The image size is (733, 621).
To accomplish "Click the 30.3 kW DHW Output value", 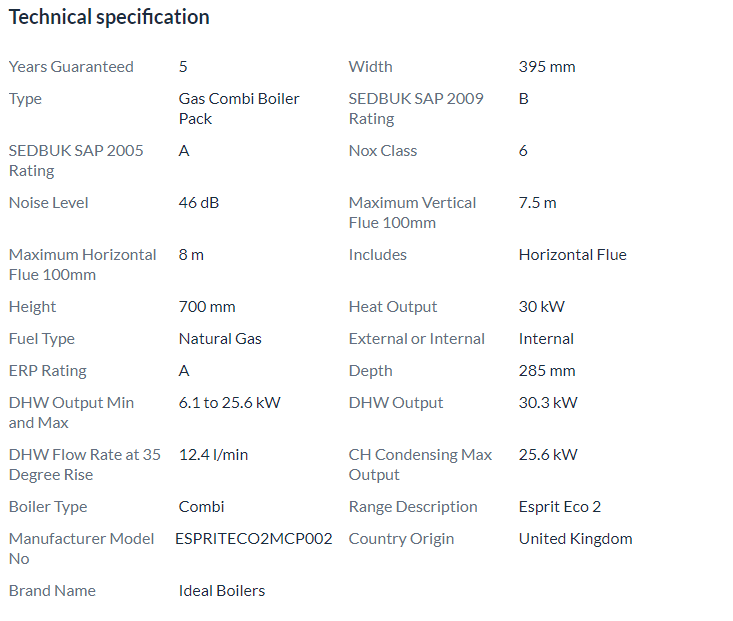I will [x=547, y=403].
